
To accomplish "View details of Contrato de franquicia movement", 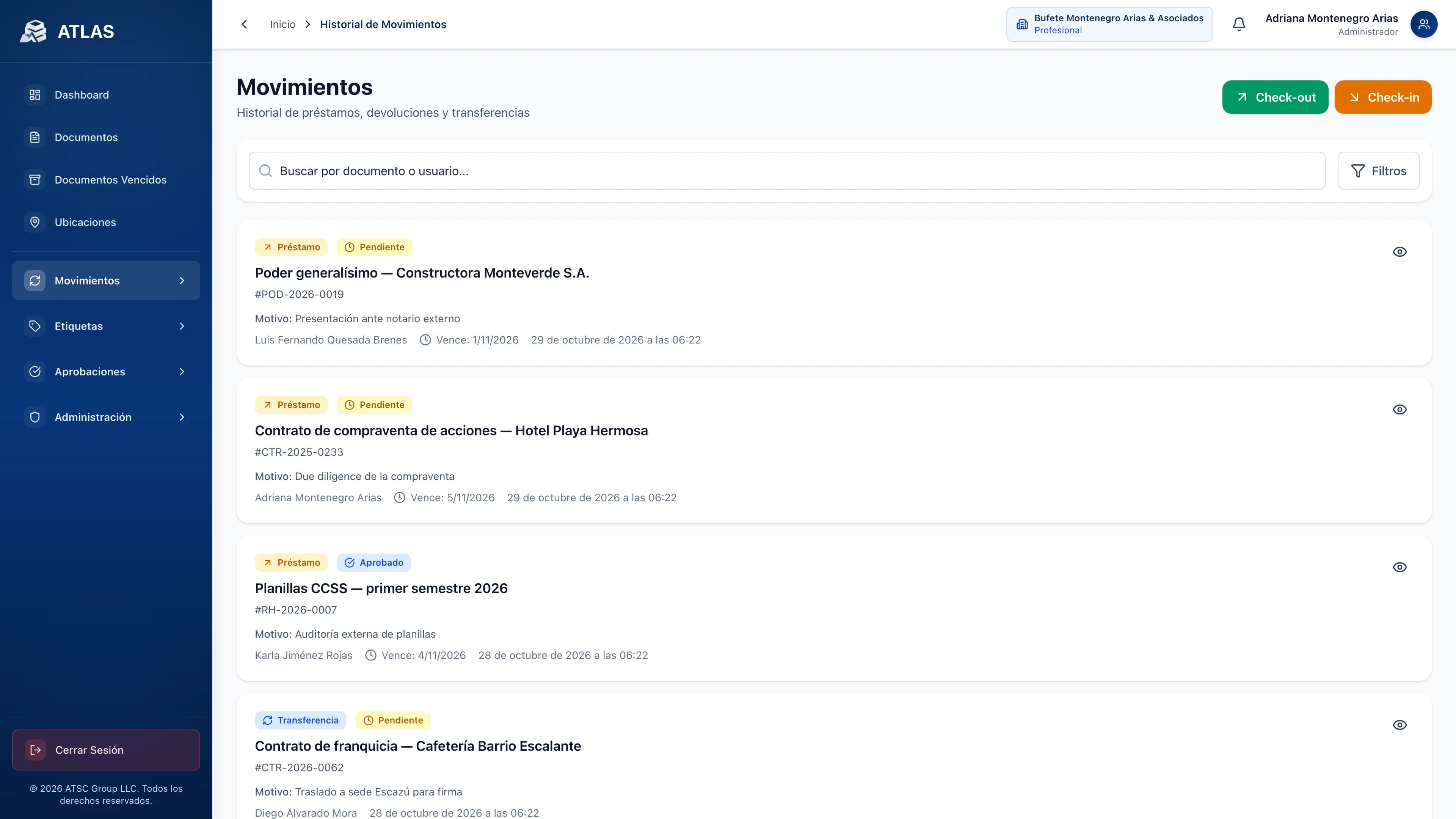I will coord(1400,725).
